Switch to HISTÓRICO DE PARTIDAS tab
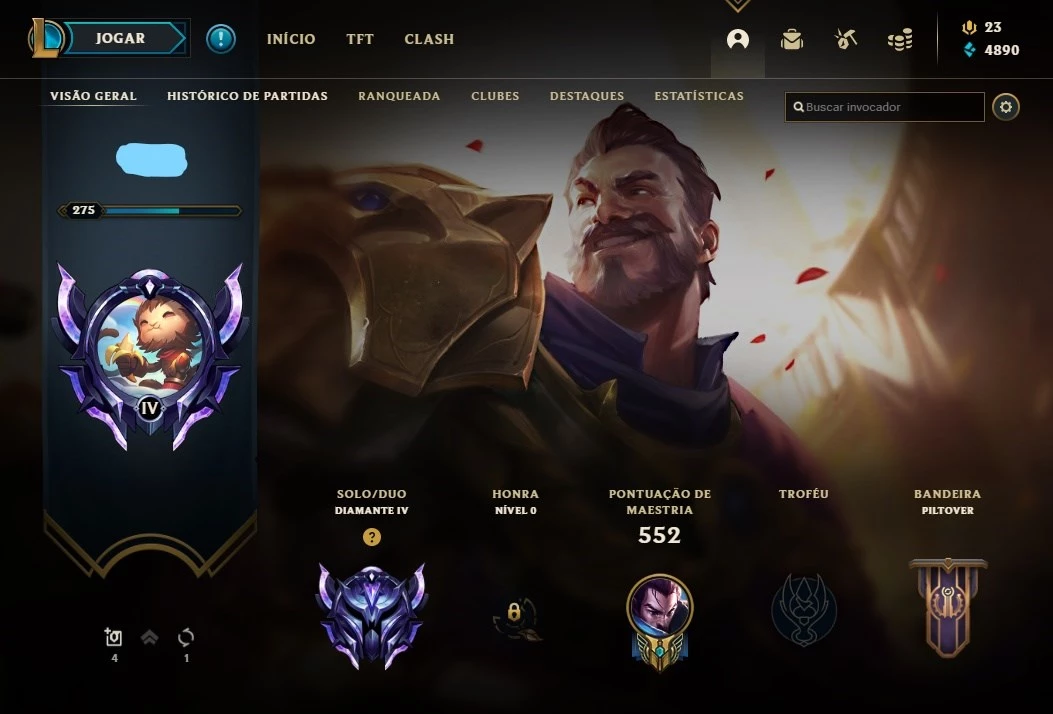 pyautogui.click(x=247, y=96)
